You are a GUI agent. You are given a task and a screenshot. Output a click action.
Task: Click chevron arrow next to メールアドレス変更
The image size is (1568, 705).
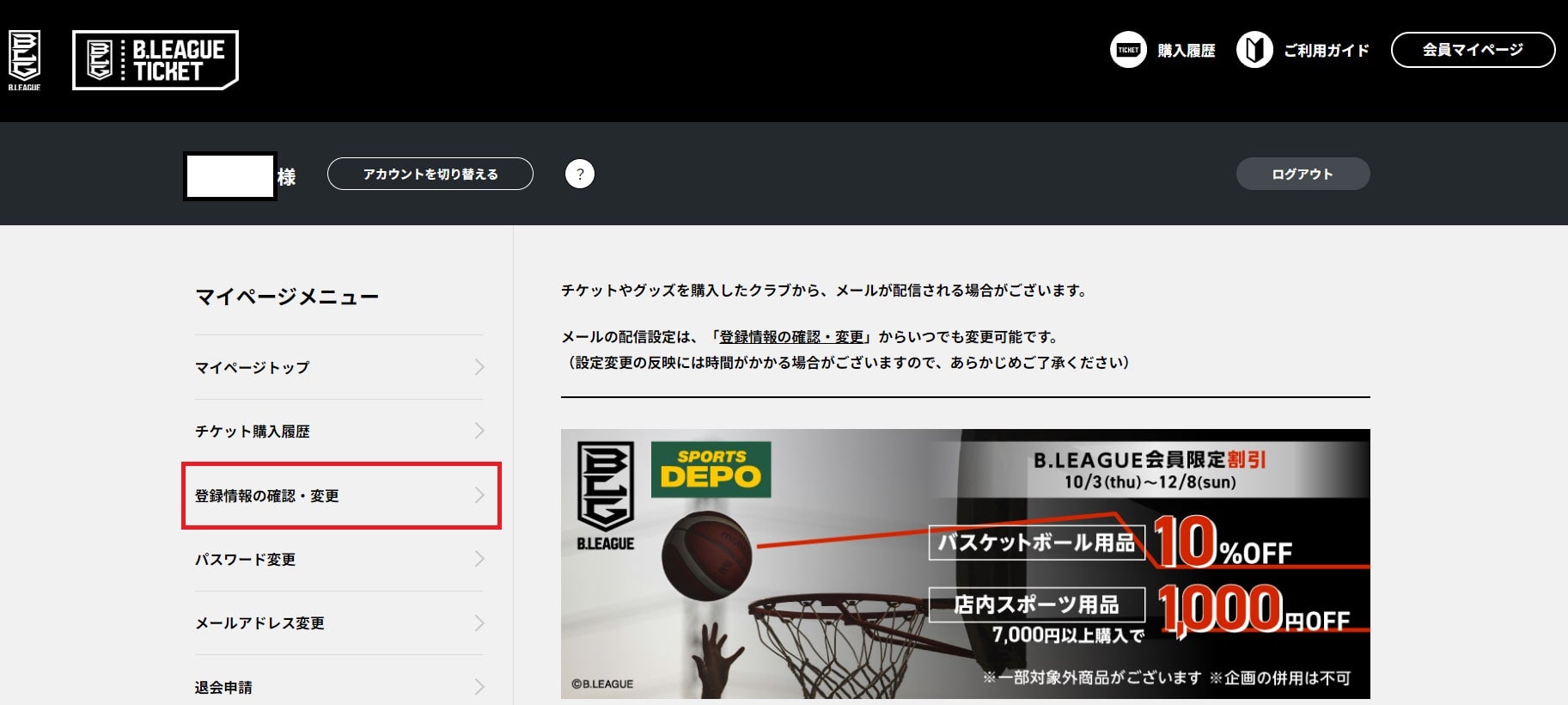[479, 622]
